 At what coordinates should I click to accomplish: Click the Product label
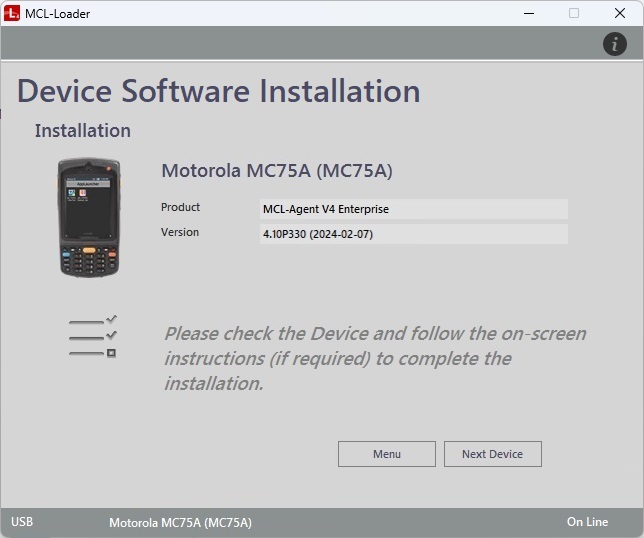point(180,207)
